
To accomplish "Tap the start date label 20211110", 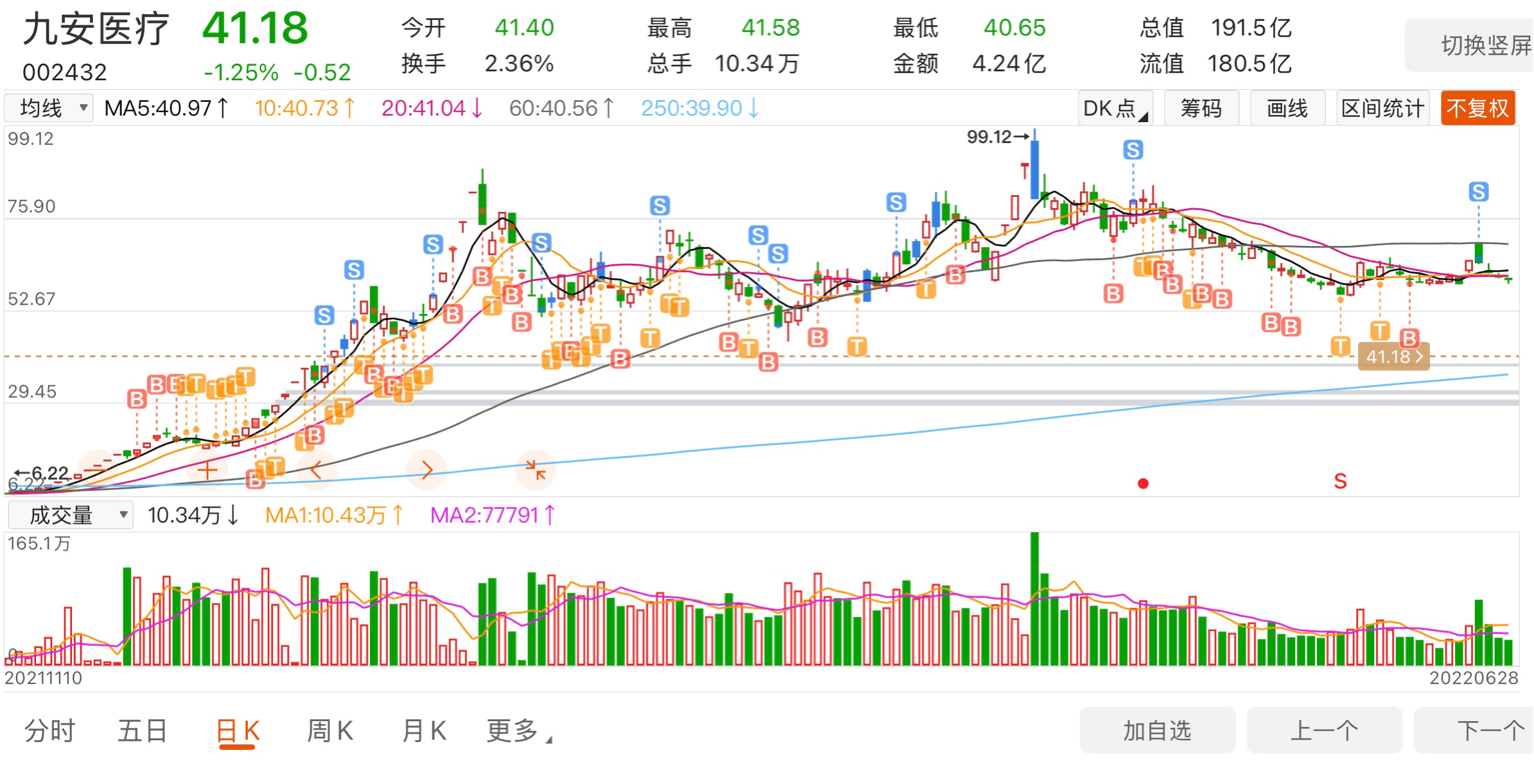I will [x=45, y=678].
